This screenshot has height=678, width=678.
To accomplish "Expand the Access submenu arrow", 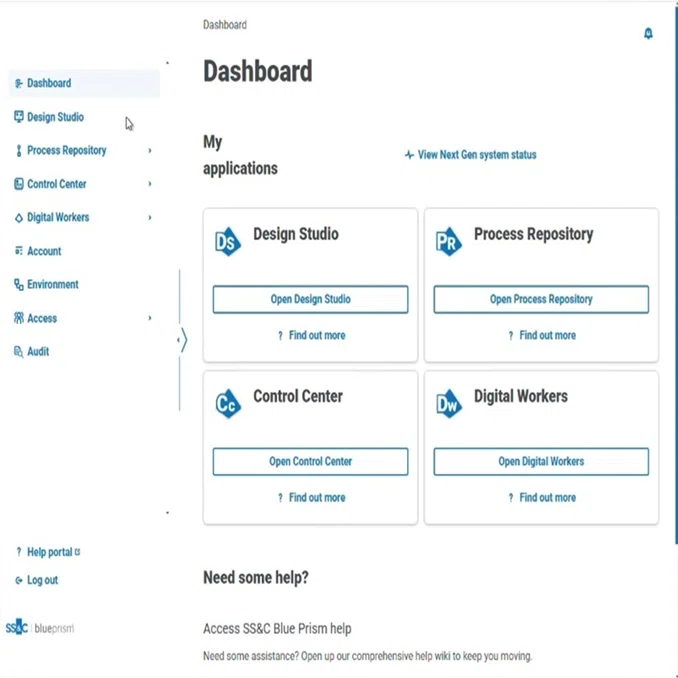I will (x=150, y=318).
